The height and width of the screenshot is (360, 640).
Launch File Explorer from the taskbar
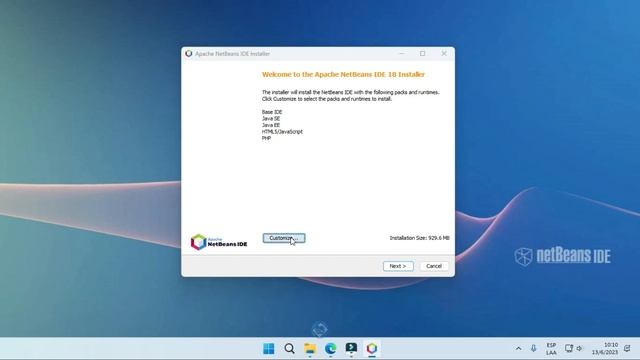coord(310,349)
